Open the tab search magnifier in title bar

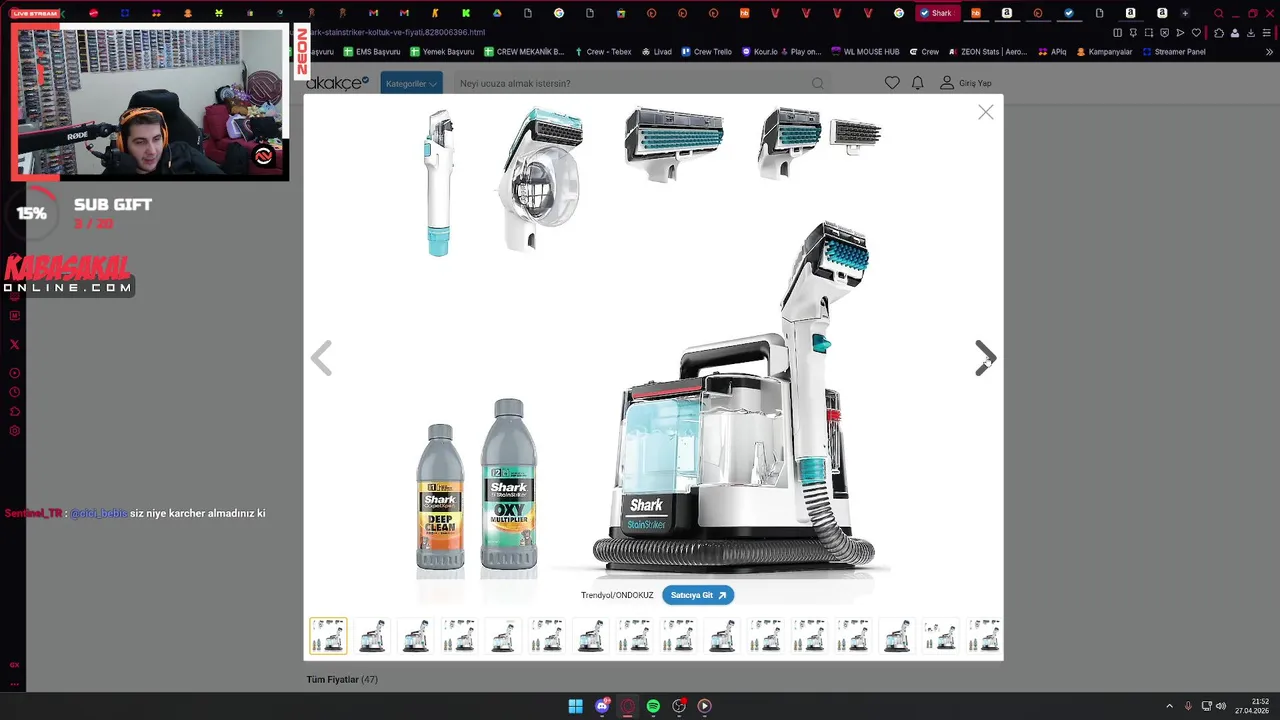[1218, 13]
